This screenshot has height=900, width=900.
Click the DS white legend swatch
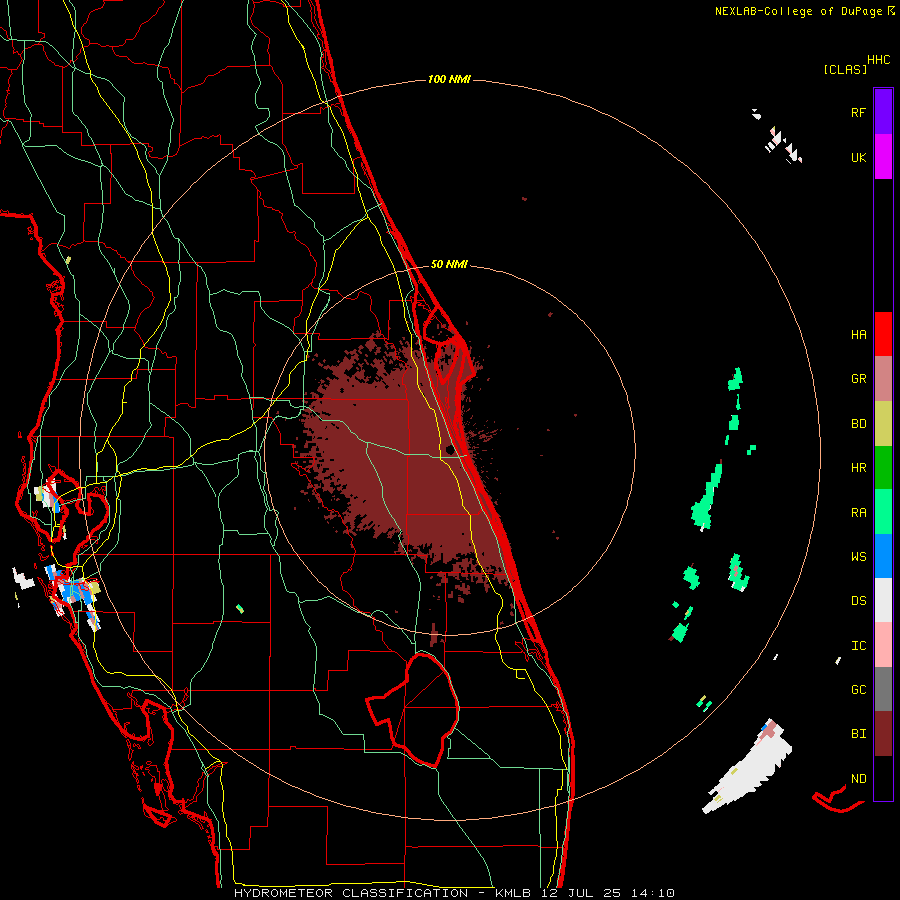(x=883, y=600)
